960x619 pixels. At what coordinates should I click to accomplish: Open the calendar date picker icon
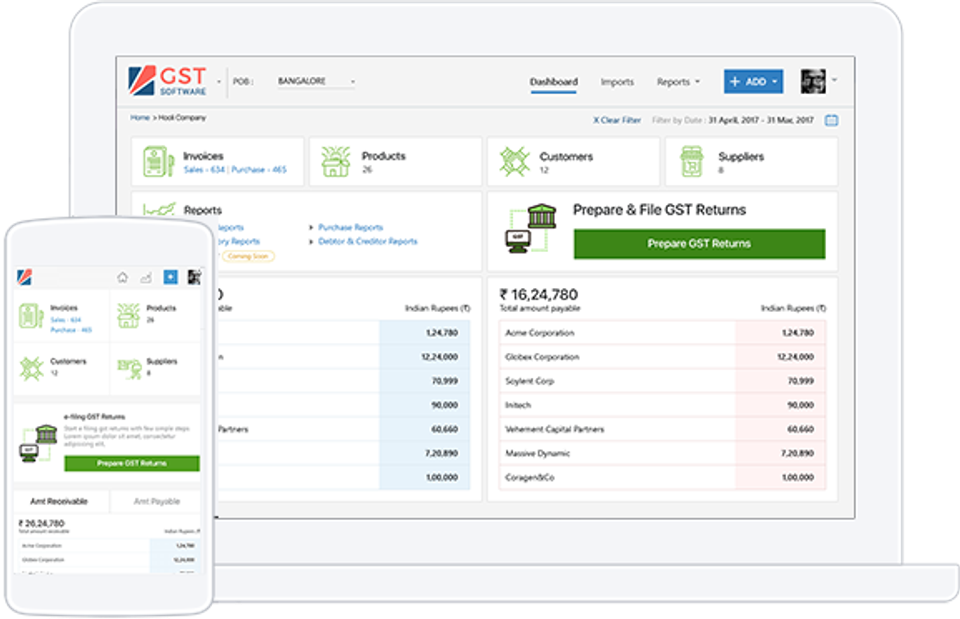831,120
